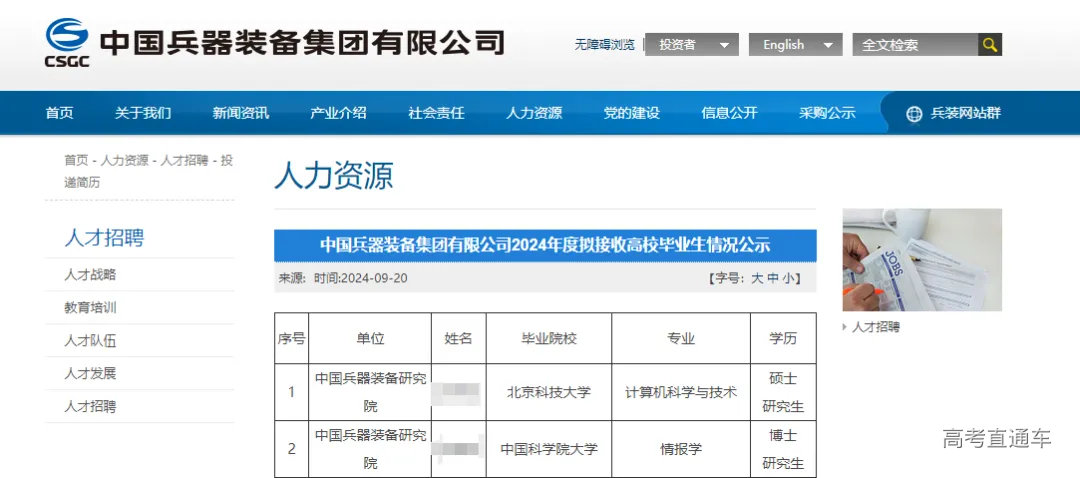Click the 中国兵器装备集团有限公司 site title

tap(303, 43)
